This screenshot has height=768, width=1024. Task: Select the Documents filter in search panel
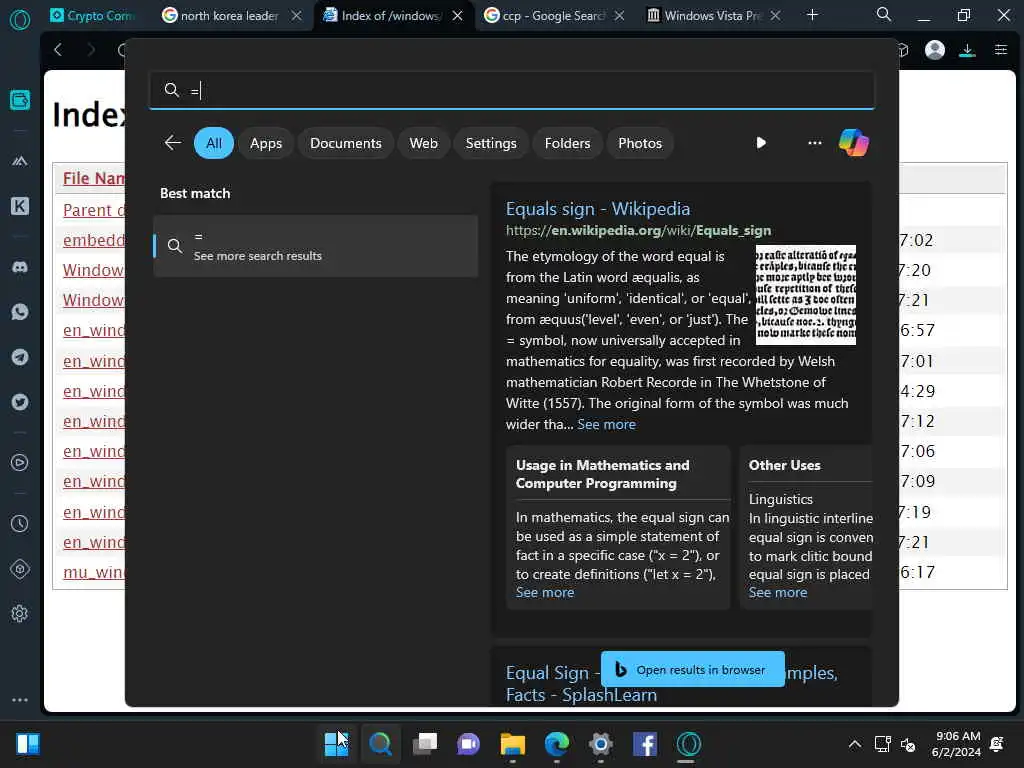coord(345,143)
